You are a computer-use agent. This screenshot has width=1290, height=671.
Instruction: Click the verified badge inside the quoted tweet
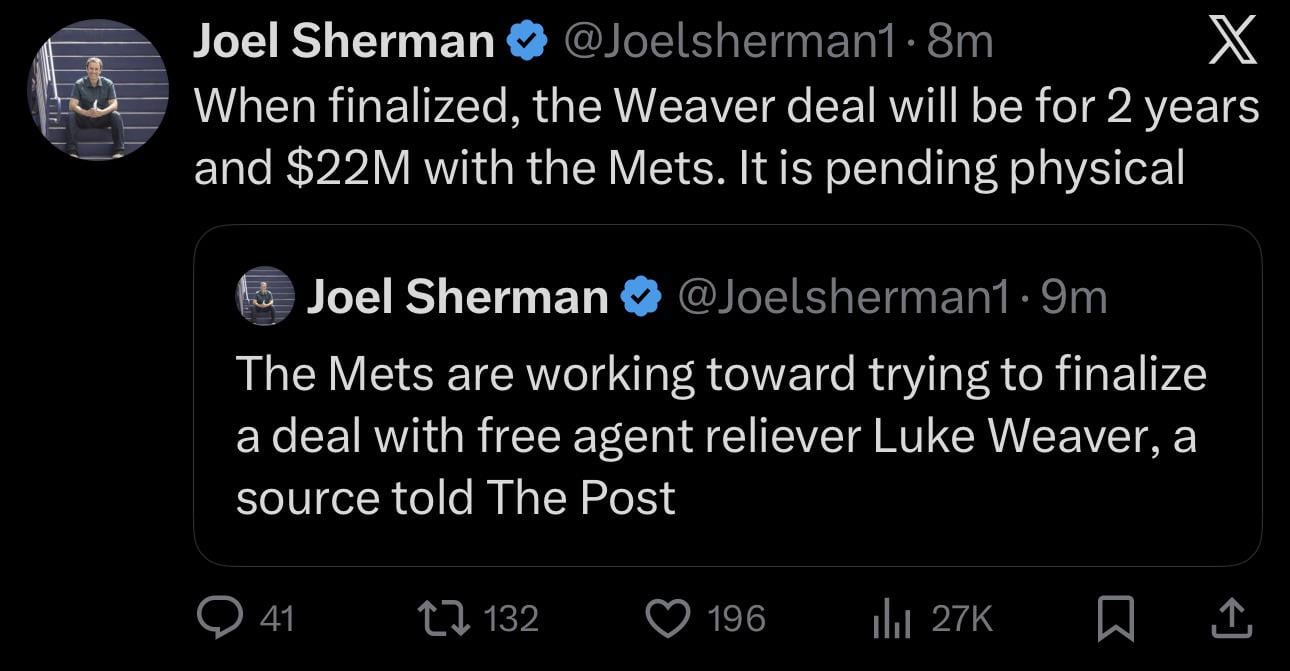pos(640,295)
